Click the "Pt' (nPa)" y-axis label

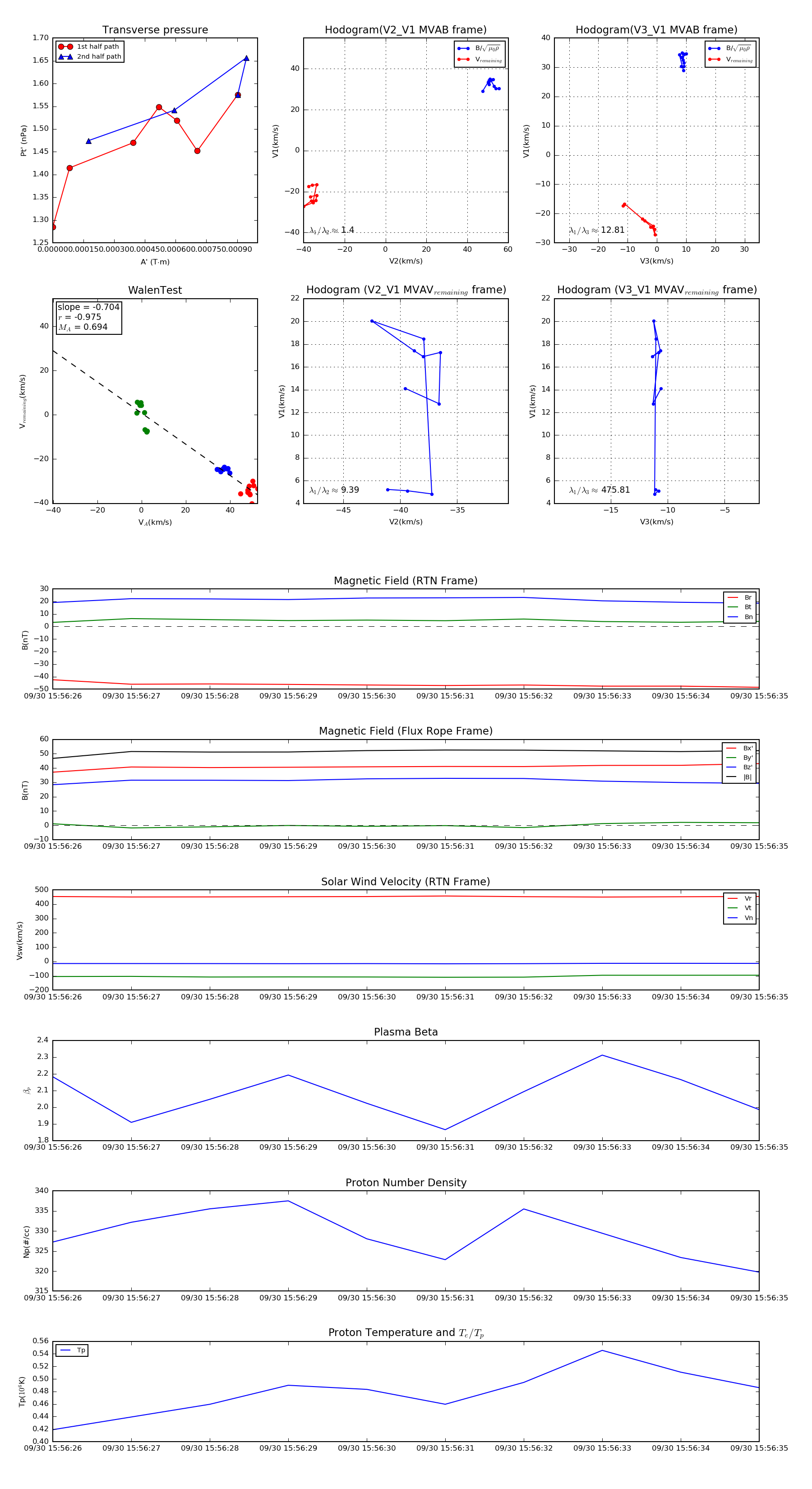click(24, 140)
